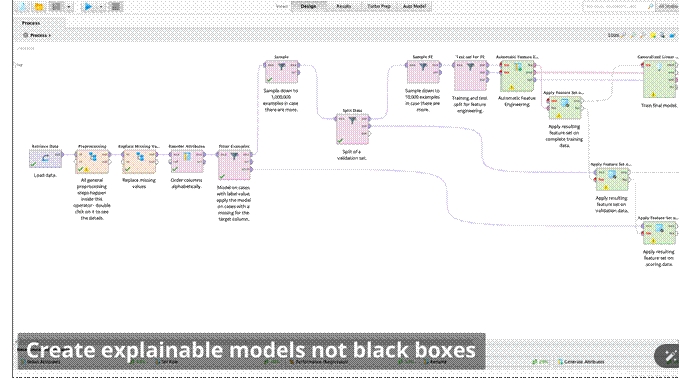Add the recommended Generate Attributes operator
Screen dimensions: 679x383
point(584,361)
